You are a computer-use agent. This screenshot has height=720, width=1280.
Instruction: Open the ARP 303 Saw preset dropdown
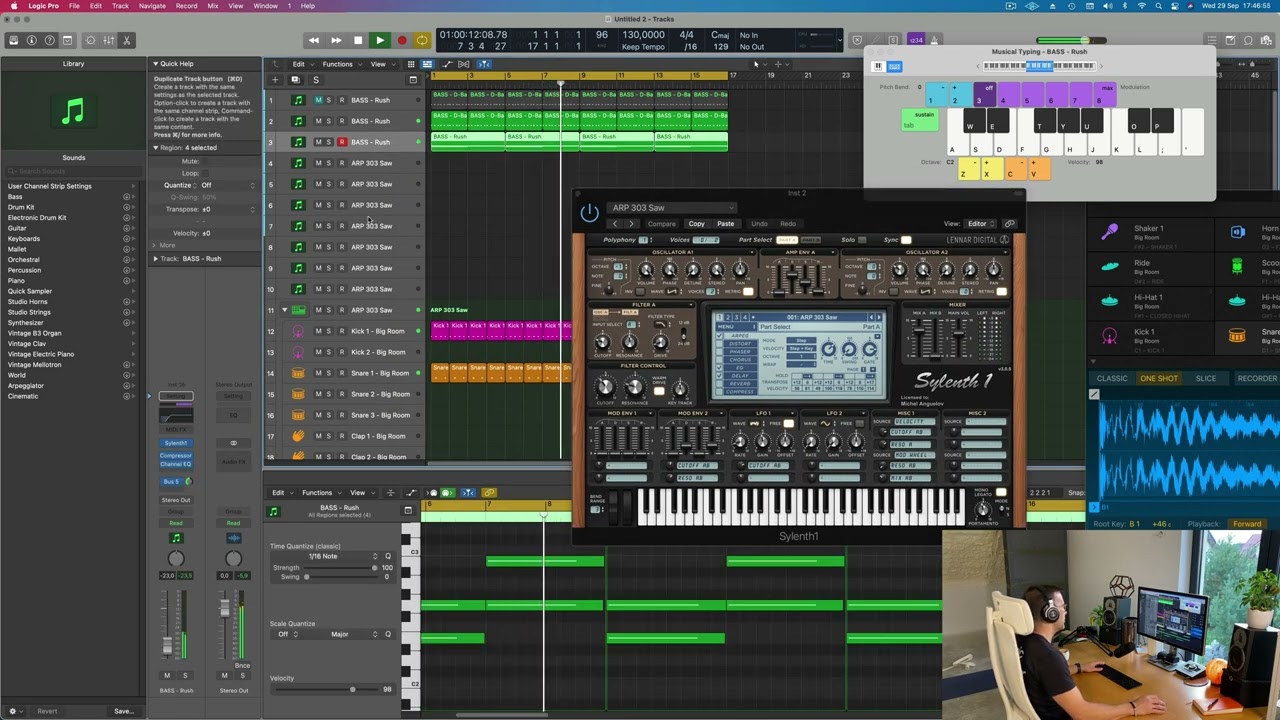tap(672, 208)
